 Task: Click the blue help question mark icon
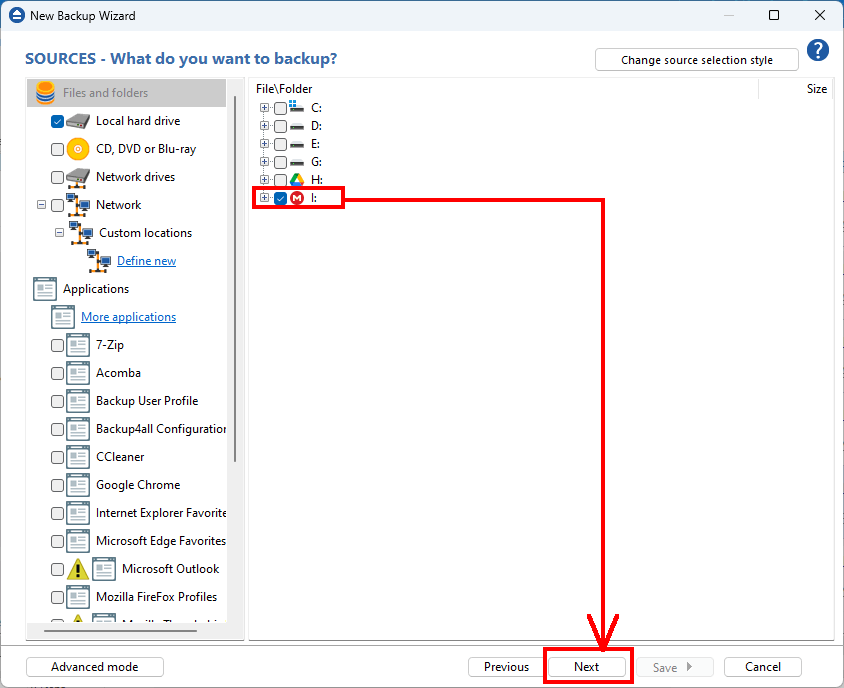[818, 51]
